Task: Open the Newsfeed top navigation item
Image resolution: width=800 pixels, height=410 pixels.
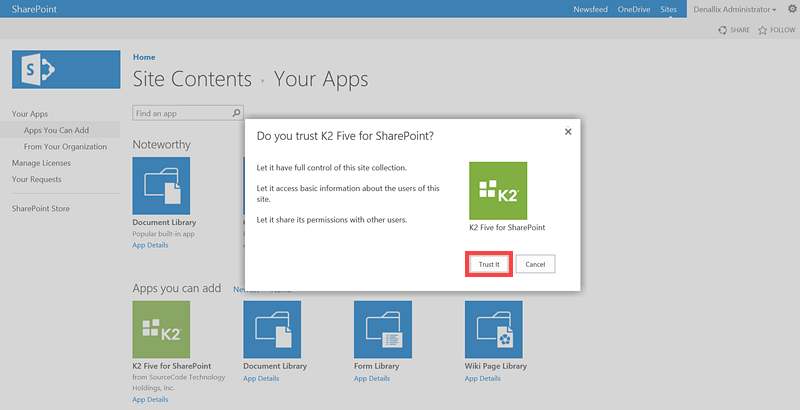Action: pyautogui.click(x=590, y=9)
